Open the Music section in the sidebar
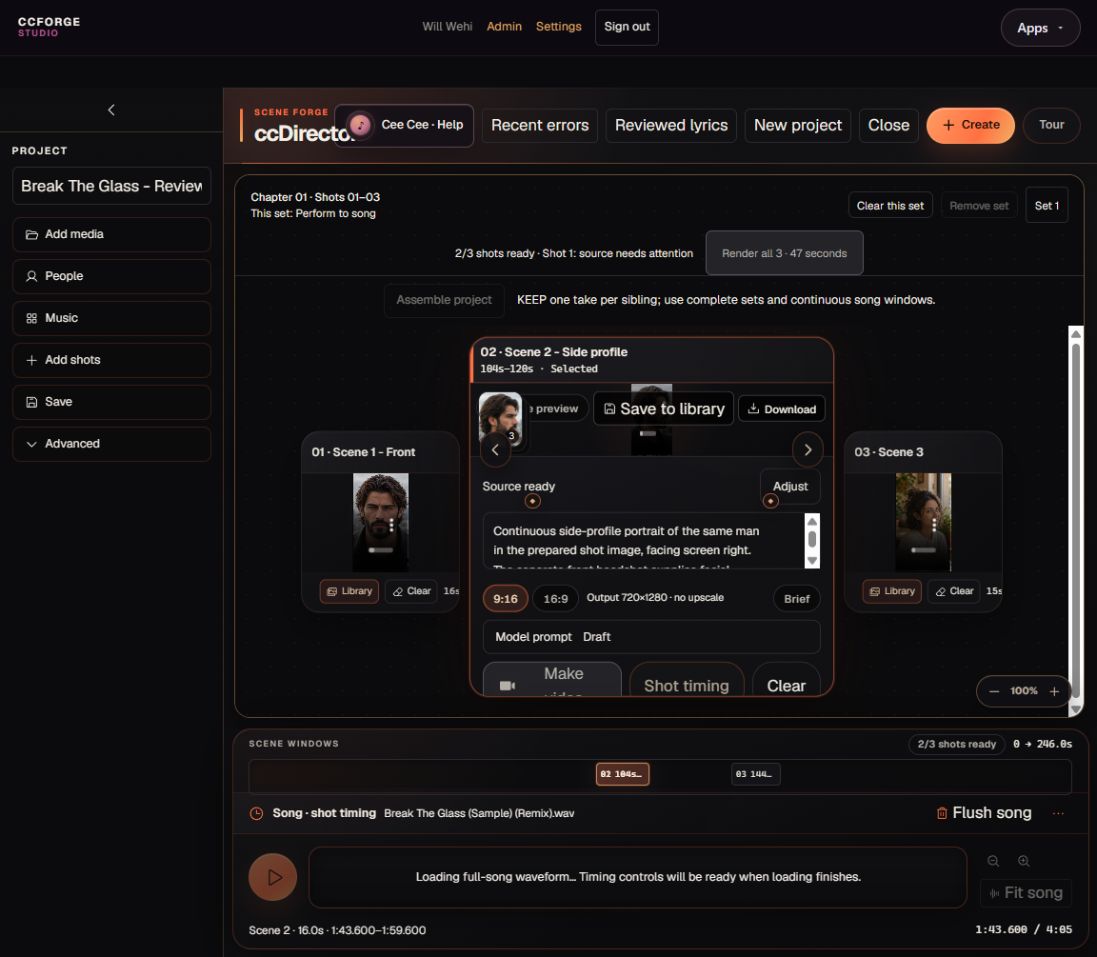 point(112,318)
